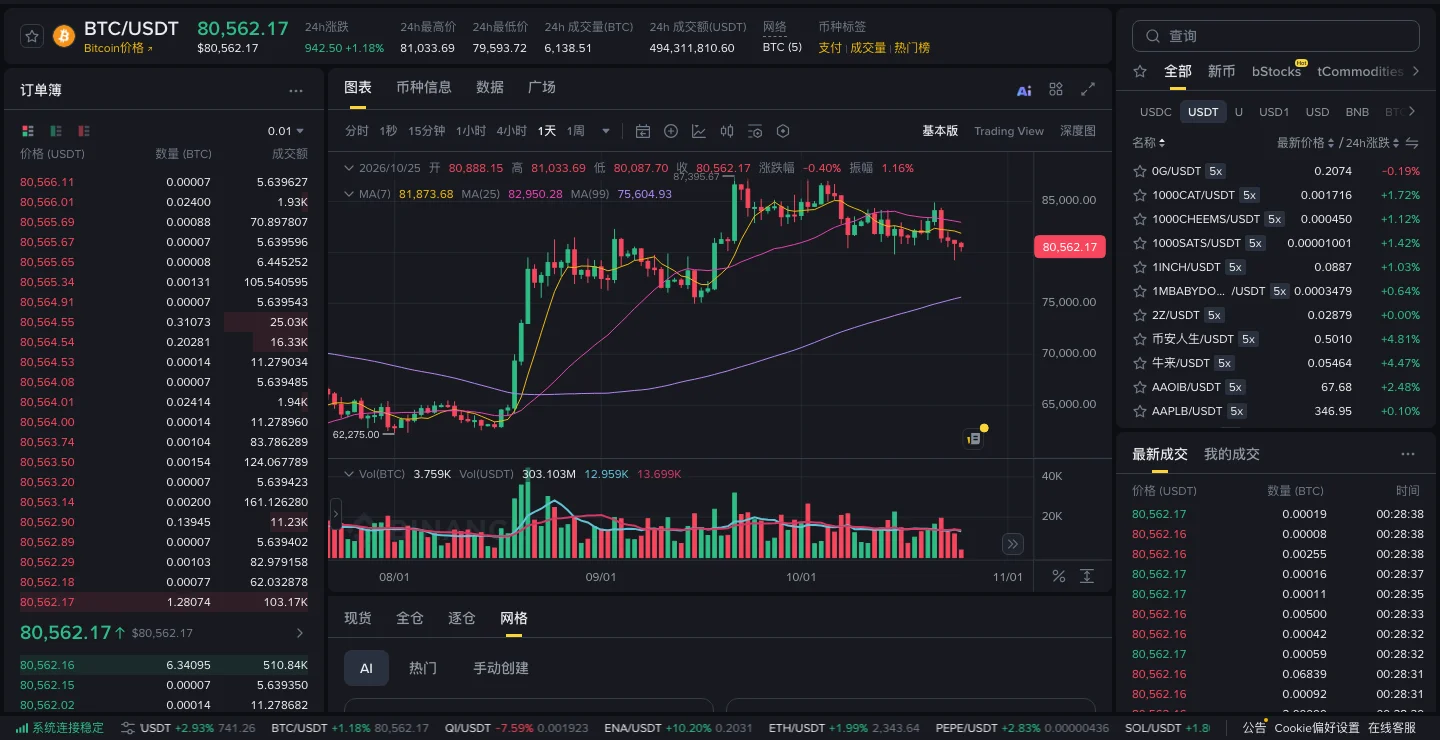Open the recent trades three-dots menu

point(1408,454)
